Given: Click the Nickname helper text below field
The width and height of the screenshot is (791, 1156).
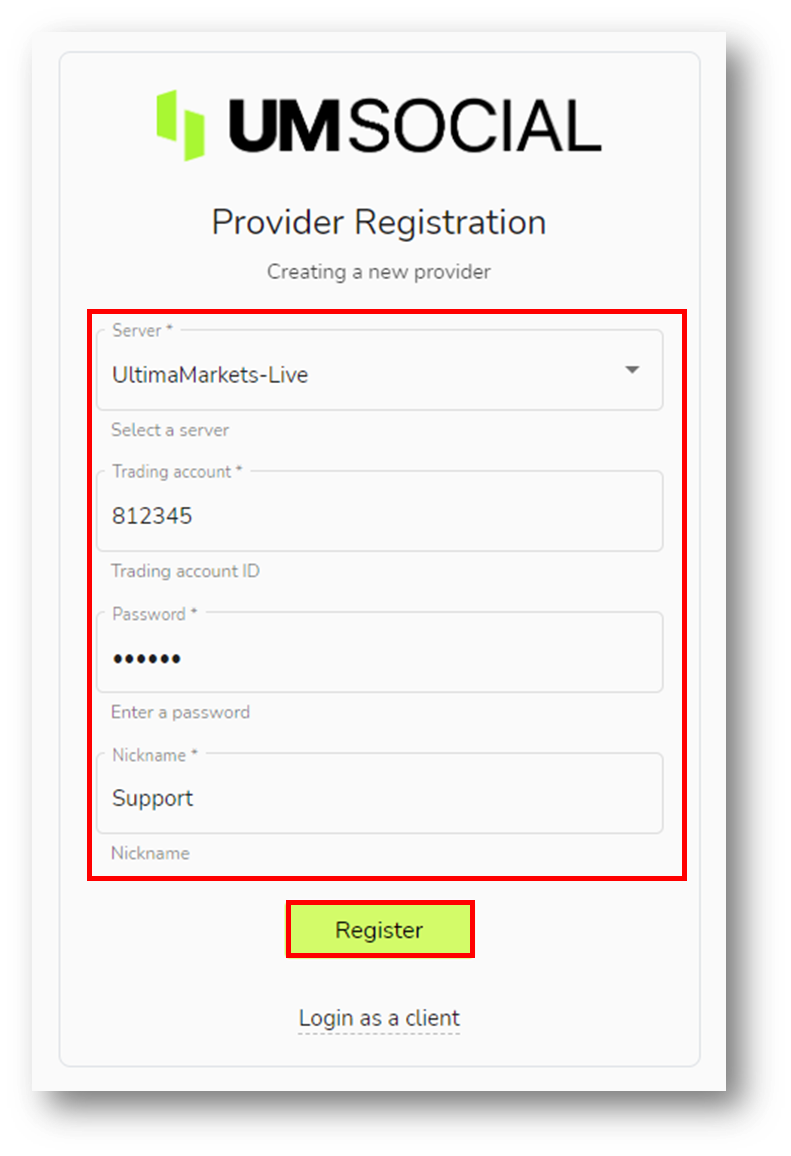Looking at the screenshot, I should point(150,854).
